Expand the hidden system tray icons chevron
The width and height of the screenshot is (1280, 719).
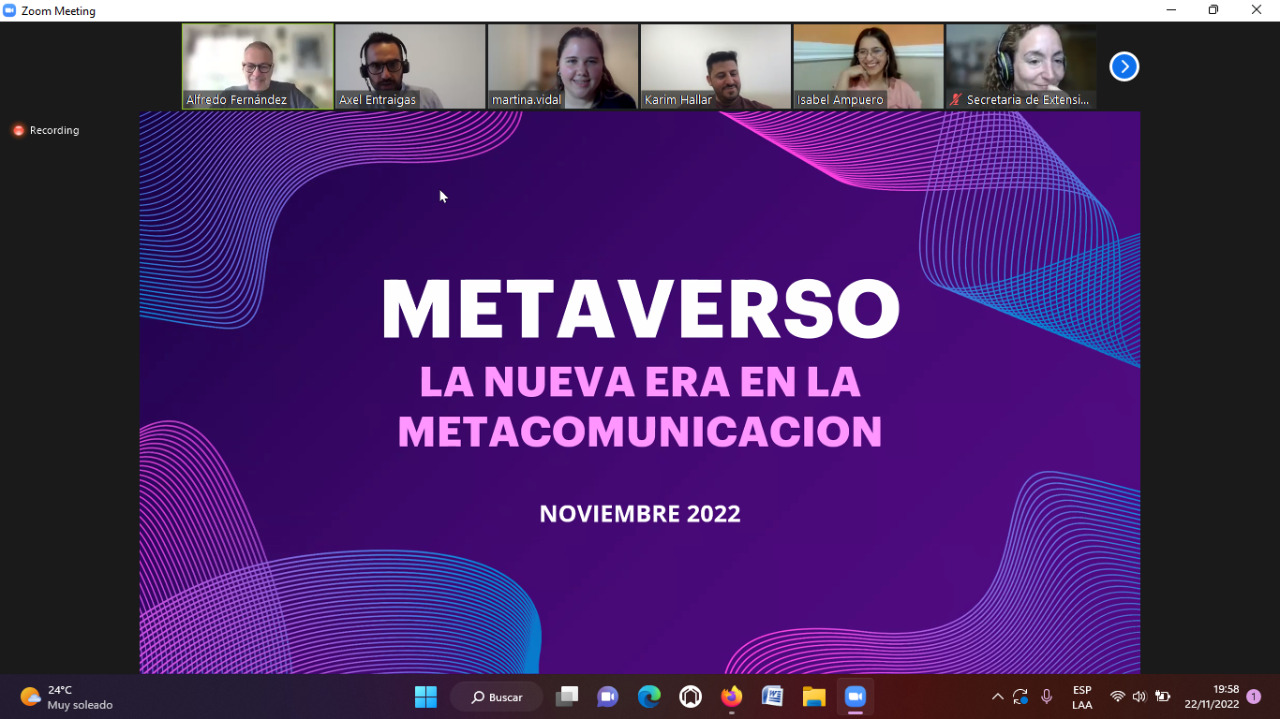[997, 697]
